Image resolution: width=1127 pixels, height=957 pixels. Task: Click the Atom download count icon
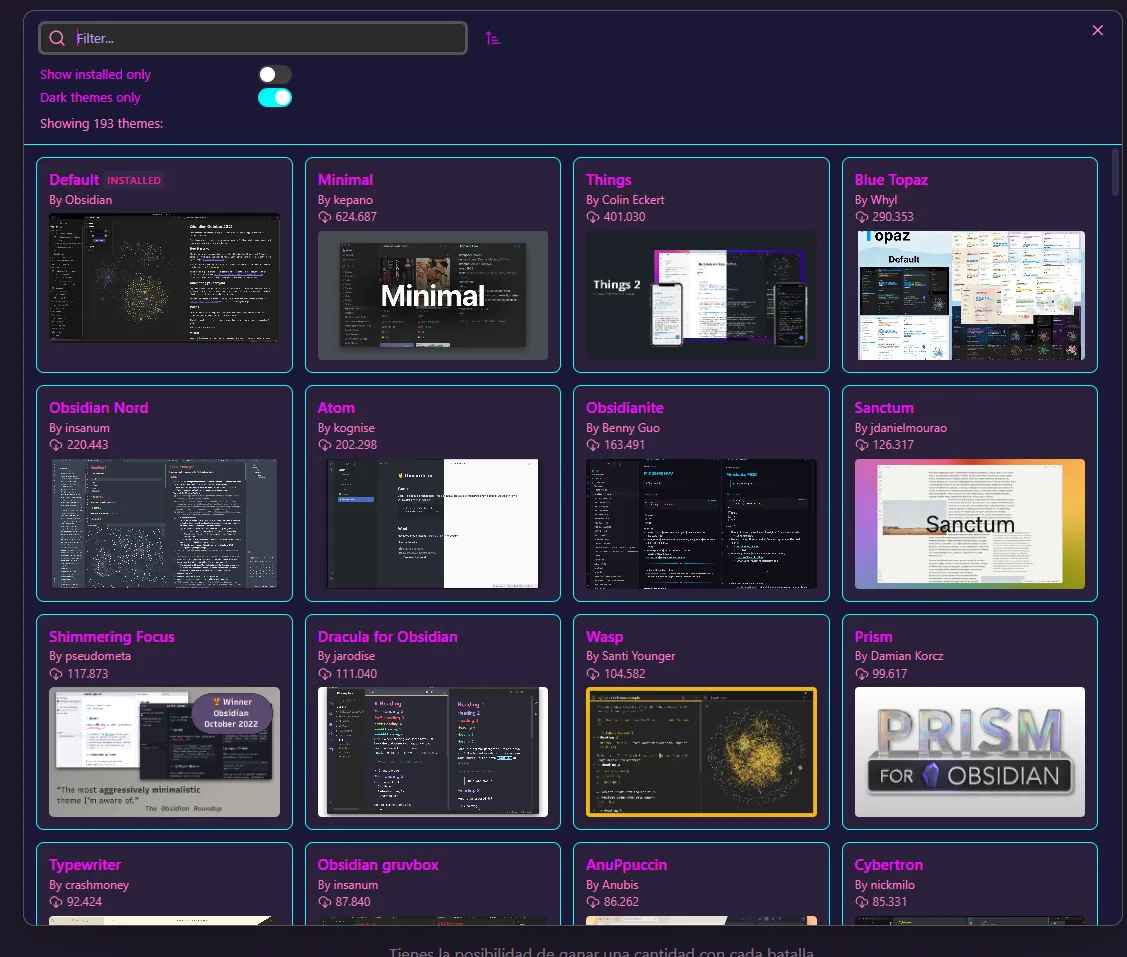pos(325,445)
